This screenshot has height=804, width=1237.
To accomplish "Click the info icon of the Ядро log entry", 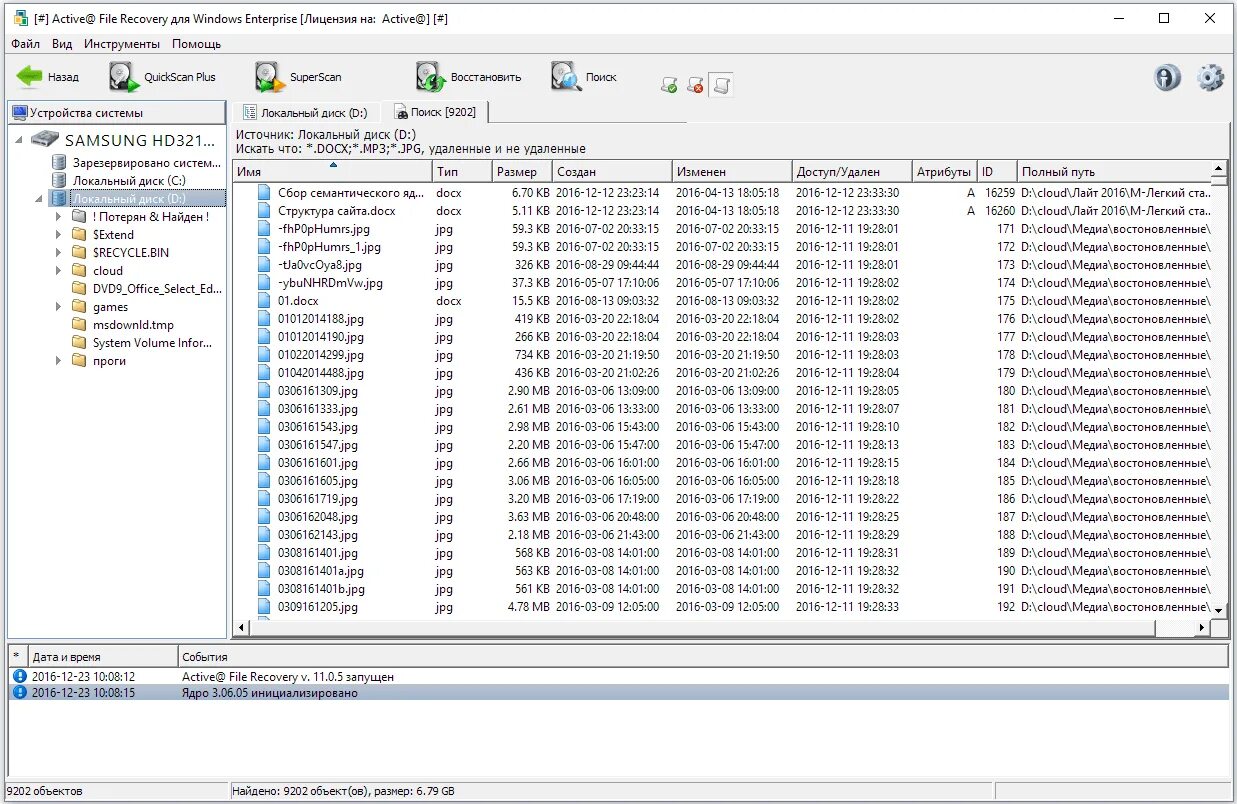I will [19, 693].
